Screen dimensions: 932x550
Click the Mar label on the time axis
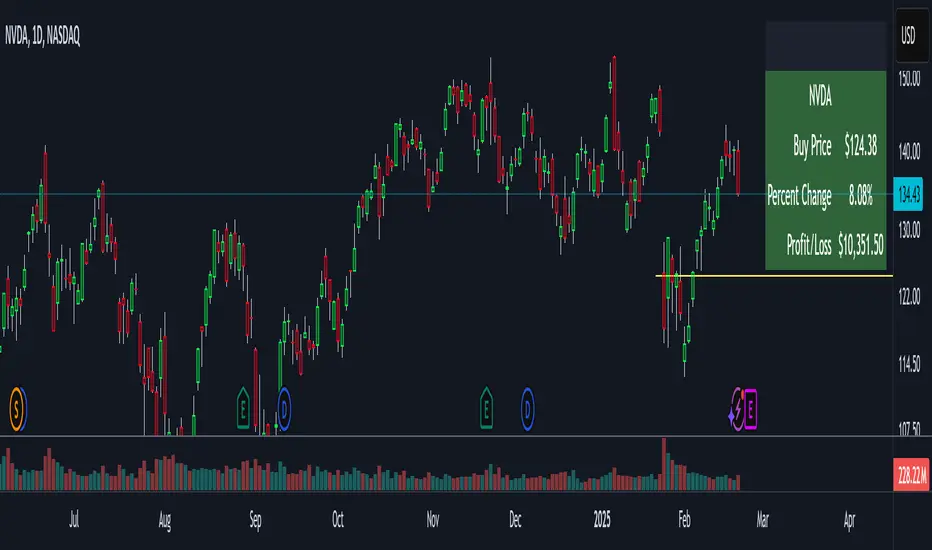coord(763,520)
